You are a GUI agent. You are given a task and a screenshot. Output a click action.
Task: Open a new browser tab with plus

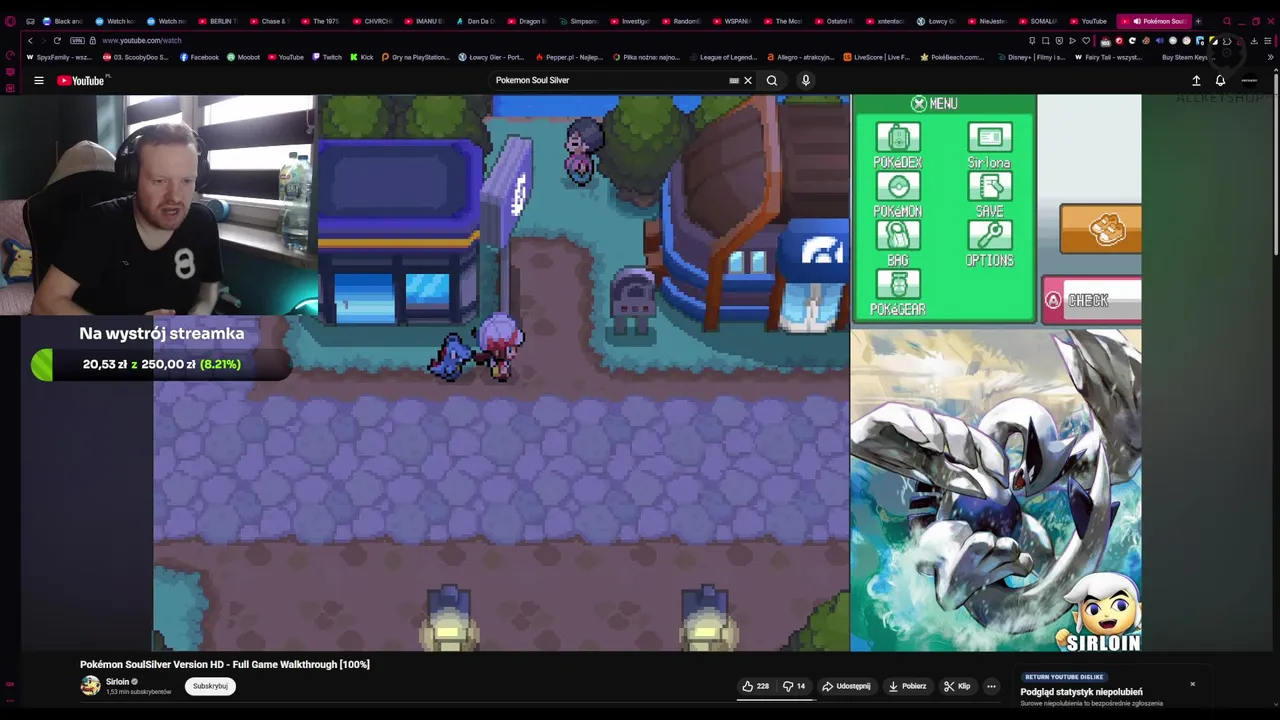(x=1198, y=21)
